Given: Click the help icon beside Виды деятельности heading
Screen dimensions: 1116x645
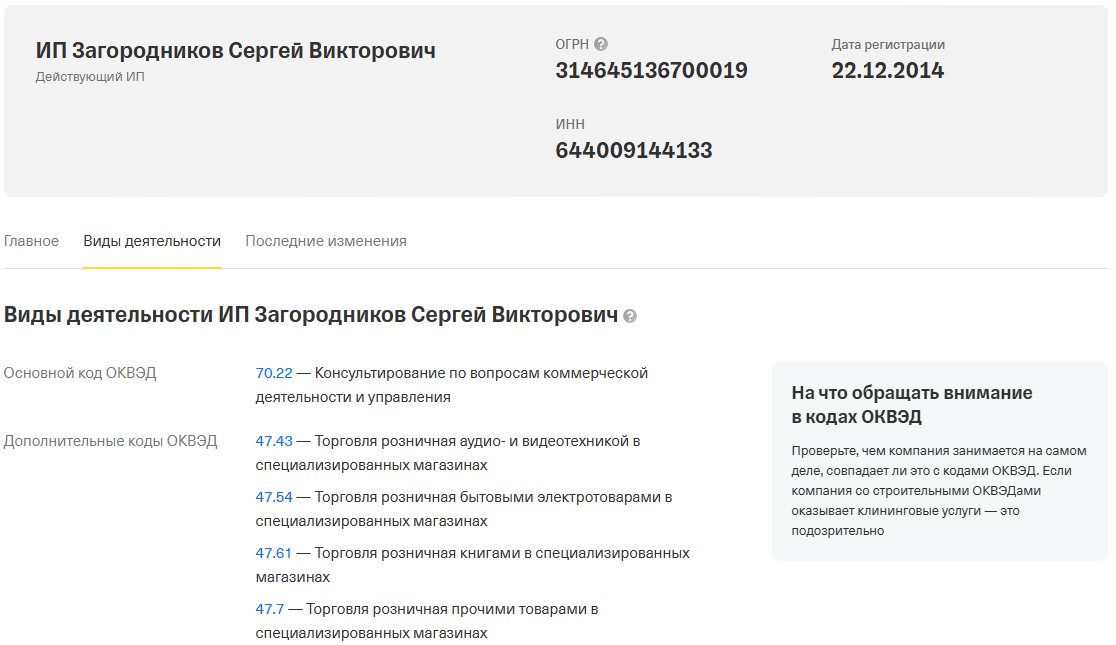Looking at the screenshot, I should tap(630, 316).
